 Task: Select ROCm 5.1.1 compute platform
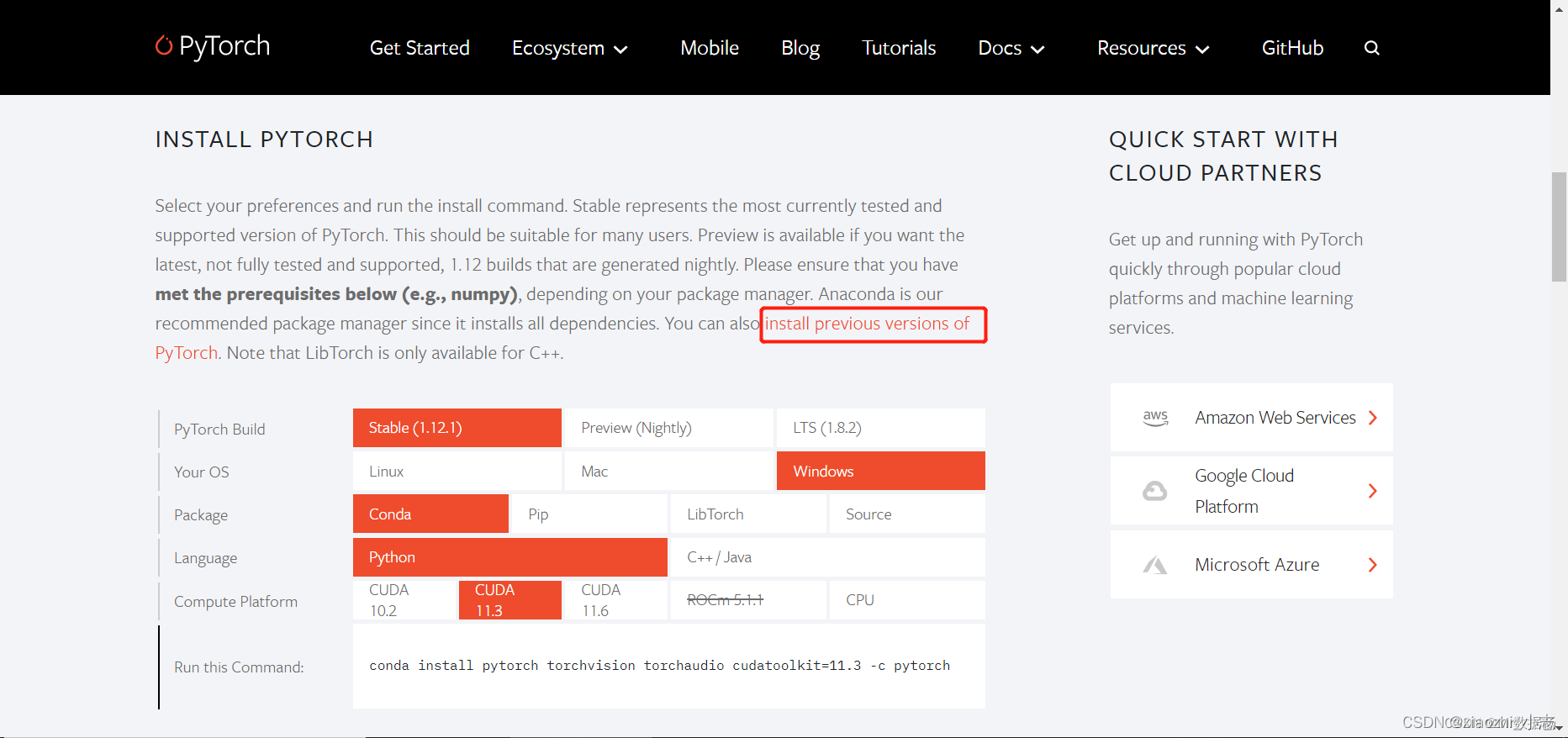point(748,600)
